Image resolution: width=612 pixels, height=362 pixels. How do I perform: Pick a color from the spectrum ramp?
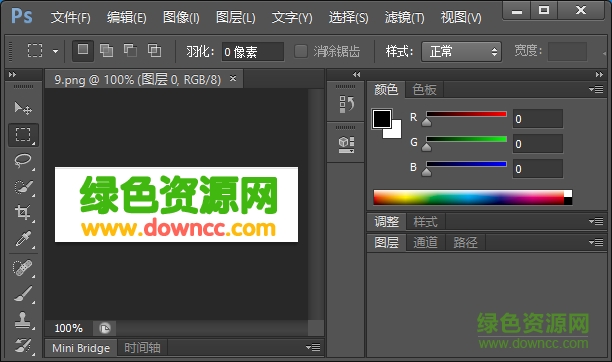473,198
